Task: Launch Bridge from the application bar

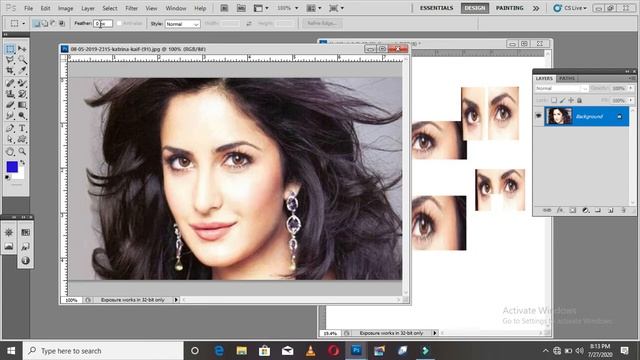Action: [224, 8]
